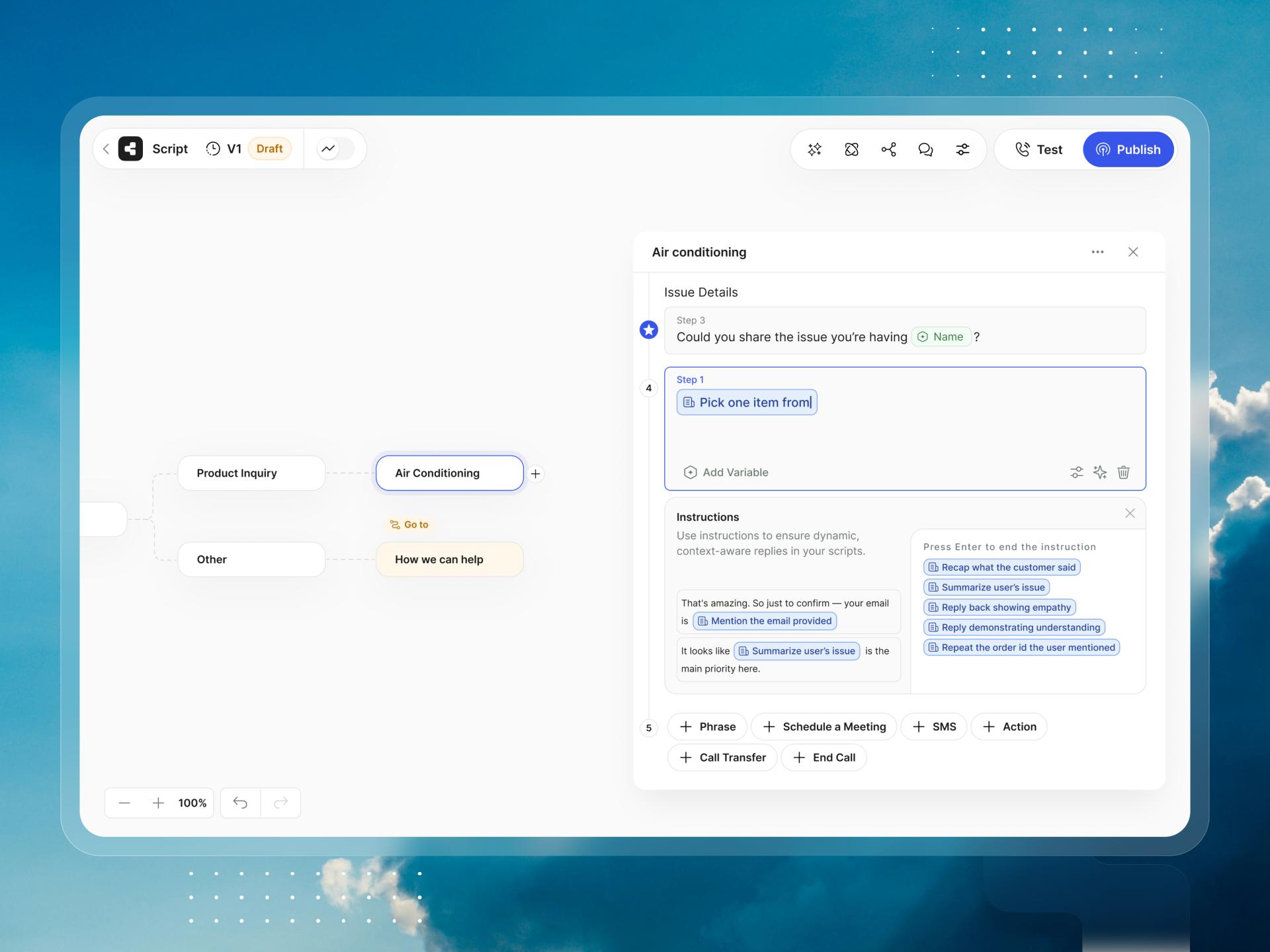Click the sliders settings icon in top toolbar
The height and width of the screenshot is (952, 1270).
pyautogui.click(x=962, y=149)
